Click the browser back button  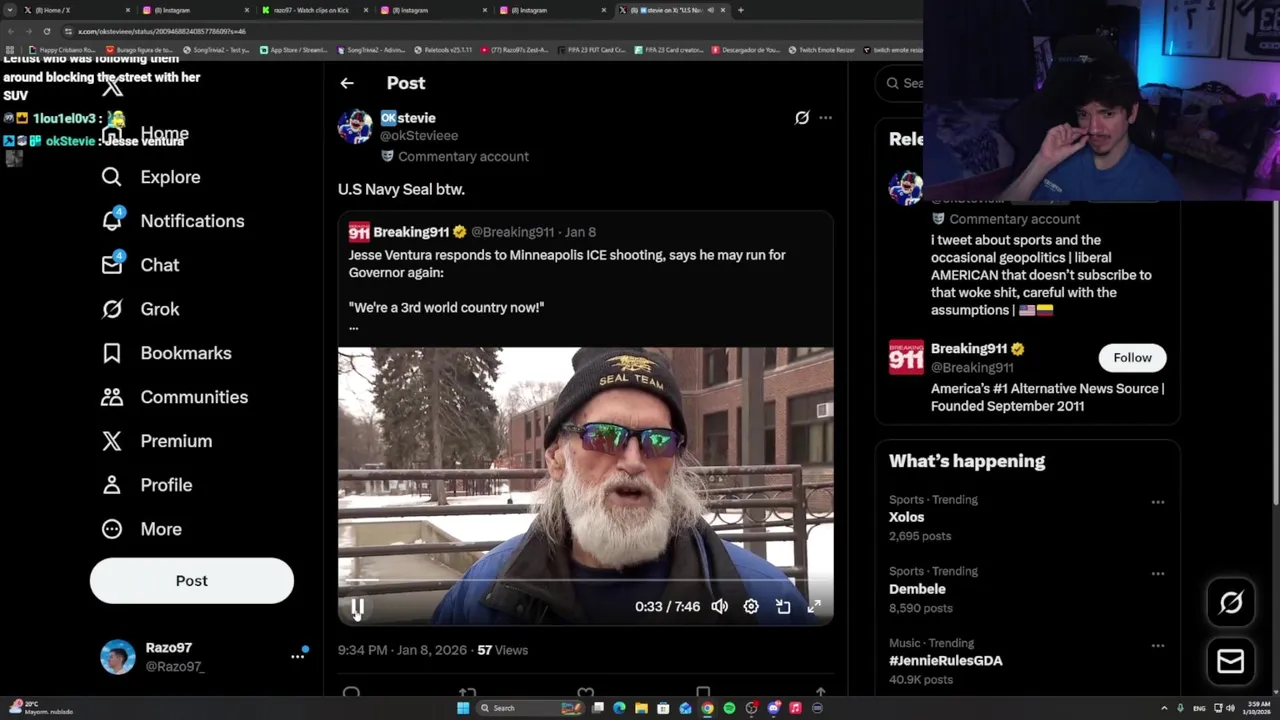[11, 31]
